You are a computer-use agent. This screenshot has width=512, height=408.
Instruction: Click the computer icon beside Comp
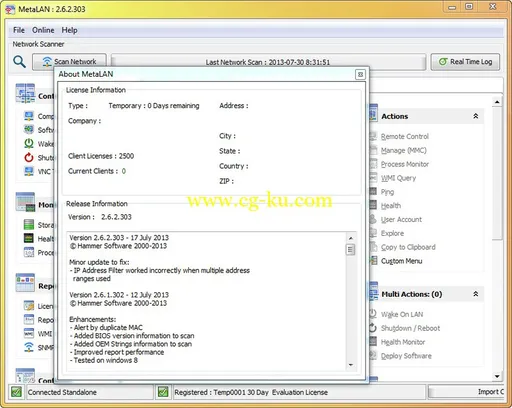click(x=29, y=116)
